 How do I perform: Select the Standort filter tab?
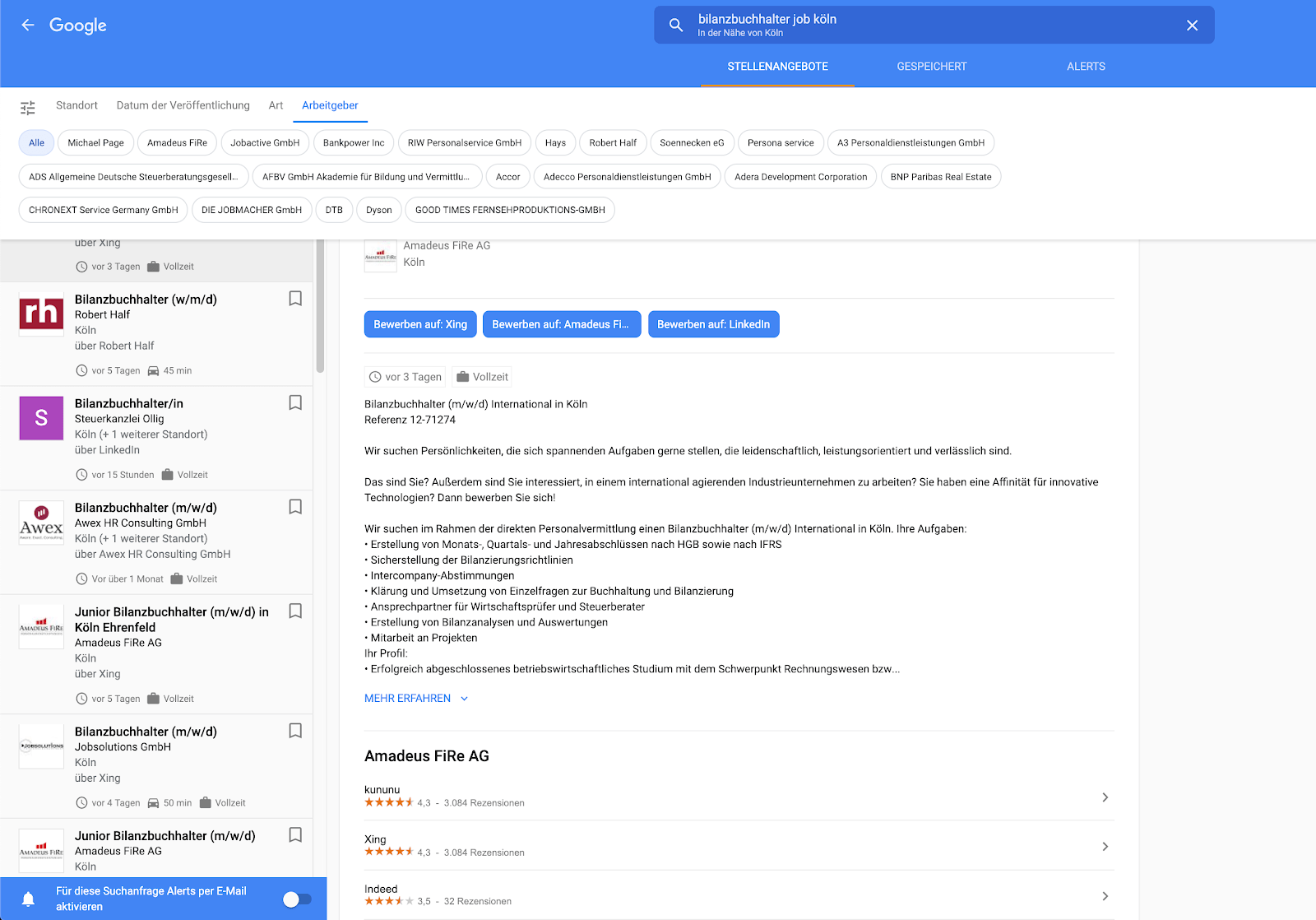(x=76, y=105)
